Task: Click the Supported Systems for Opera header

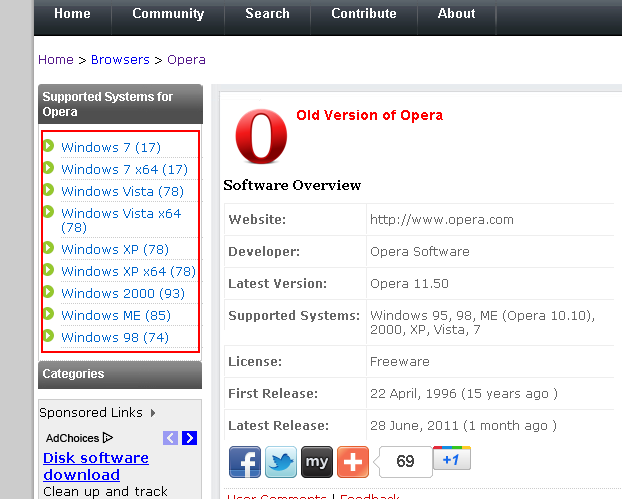Action: (120, 104)
